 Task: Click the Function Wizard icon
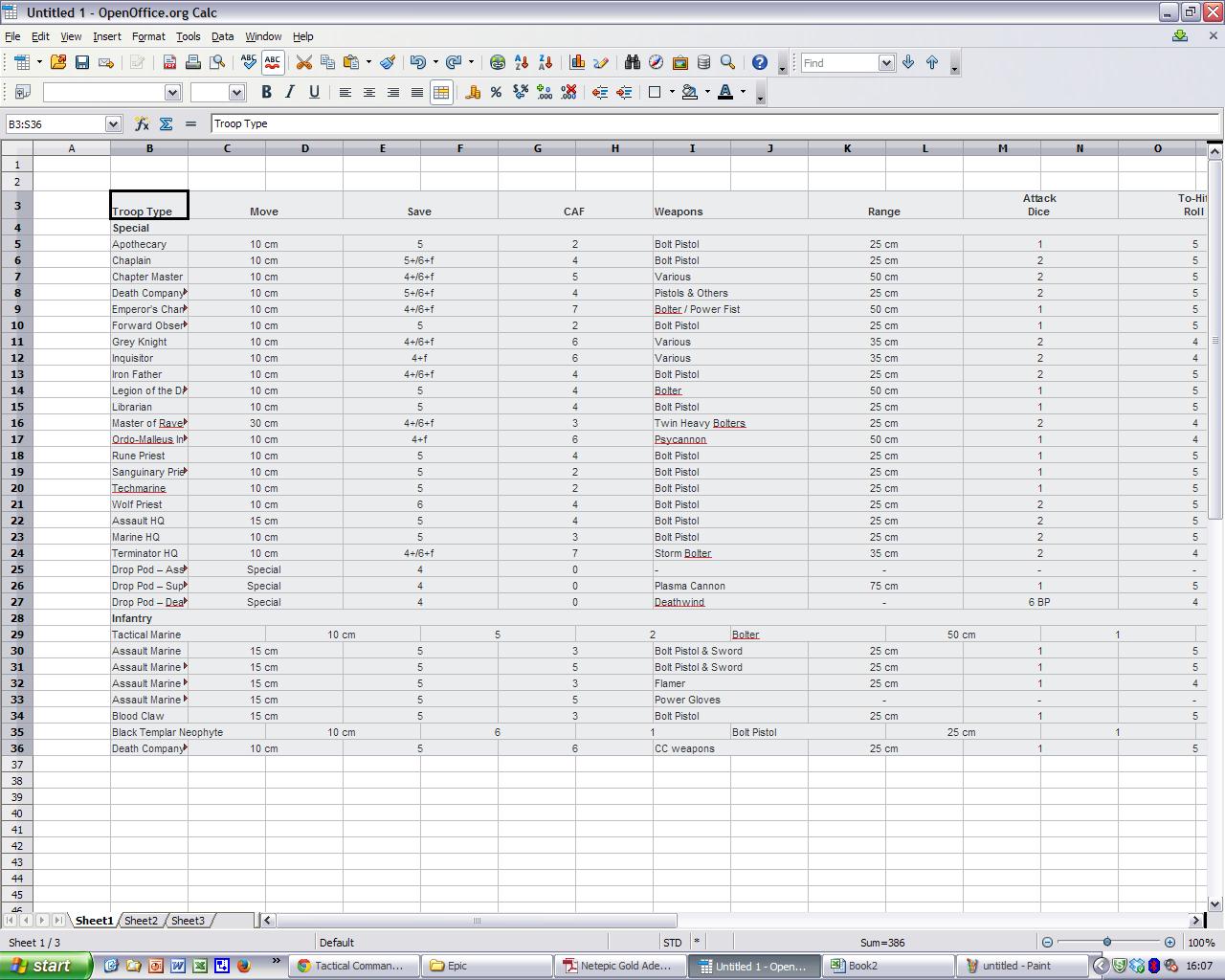point(142,123)
